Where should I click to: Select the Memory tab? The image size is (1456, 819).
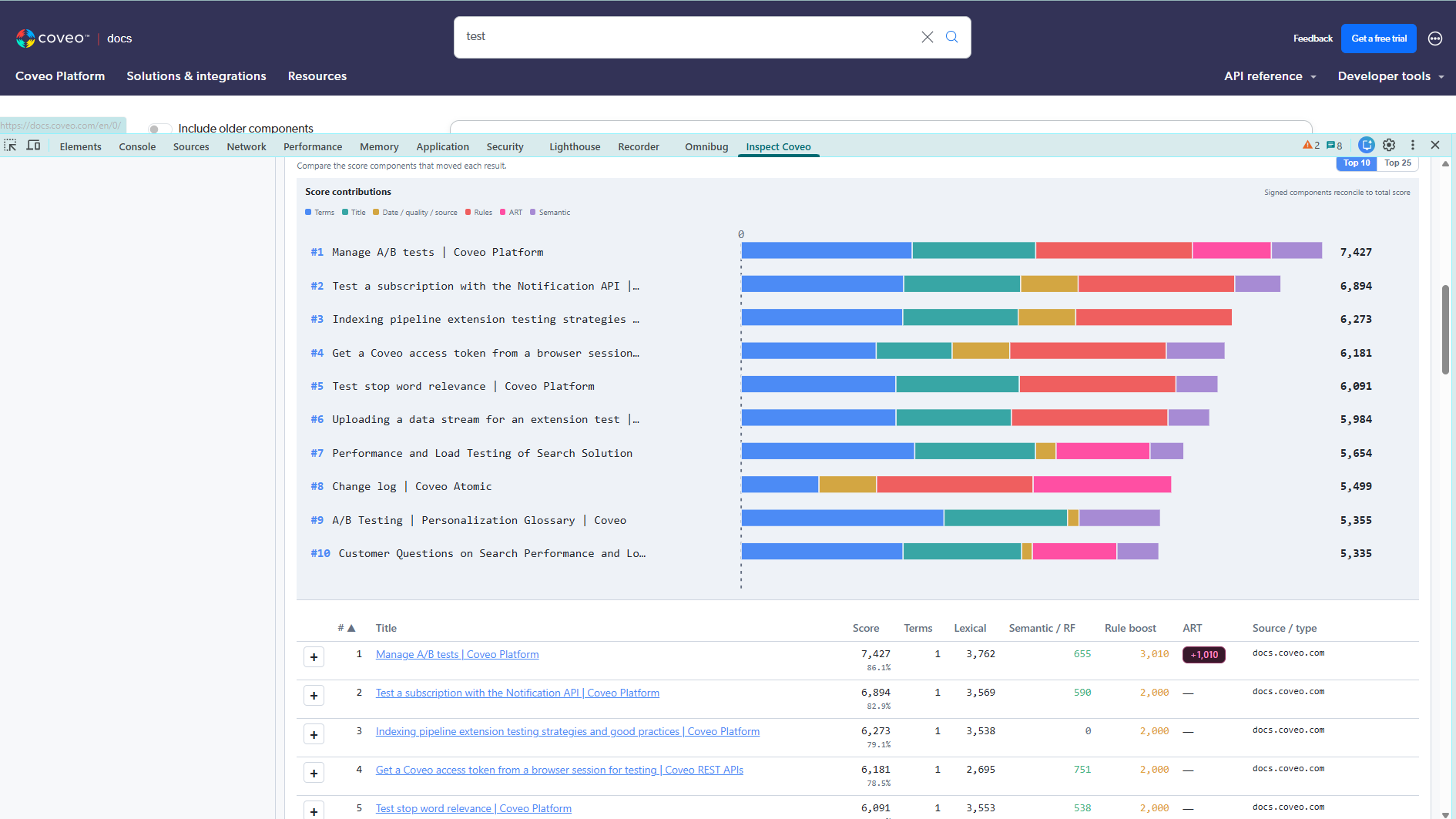point(379,146)
